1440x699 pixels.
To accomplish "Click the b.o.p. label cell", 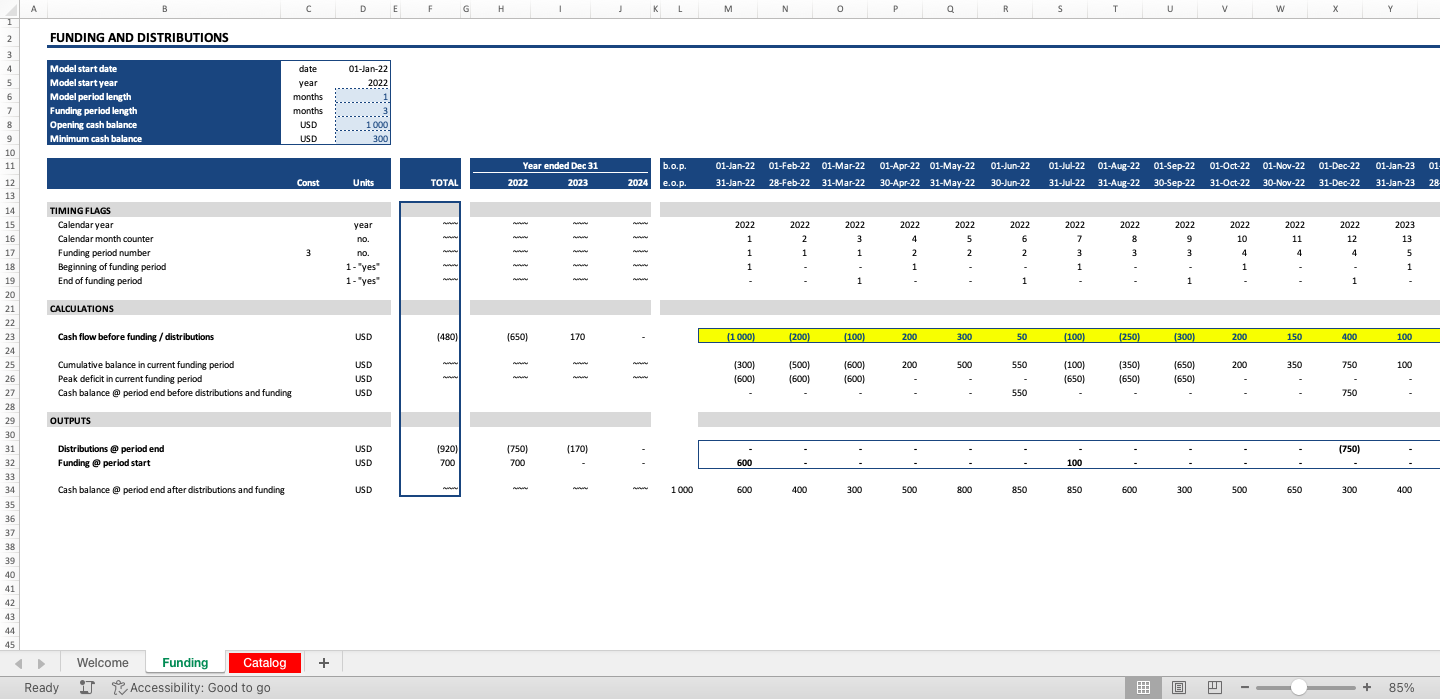I will (679, 166).
